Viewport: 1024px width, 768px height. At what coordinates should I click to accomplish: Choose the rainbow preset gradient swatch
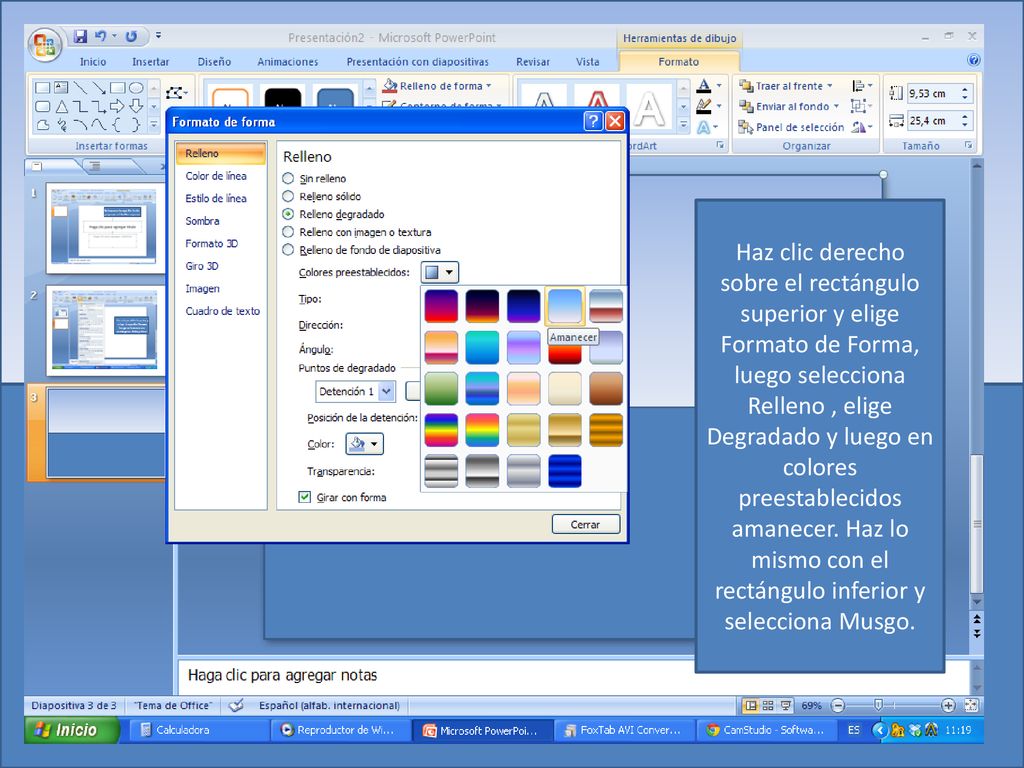pos(441,430)
